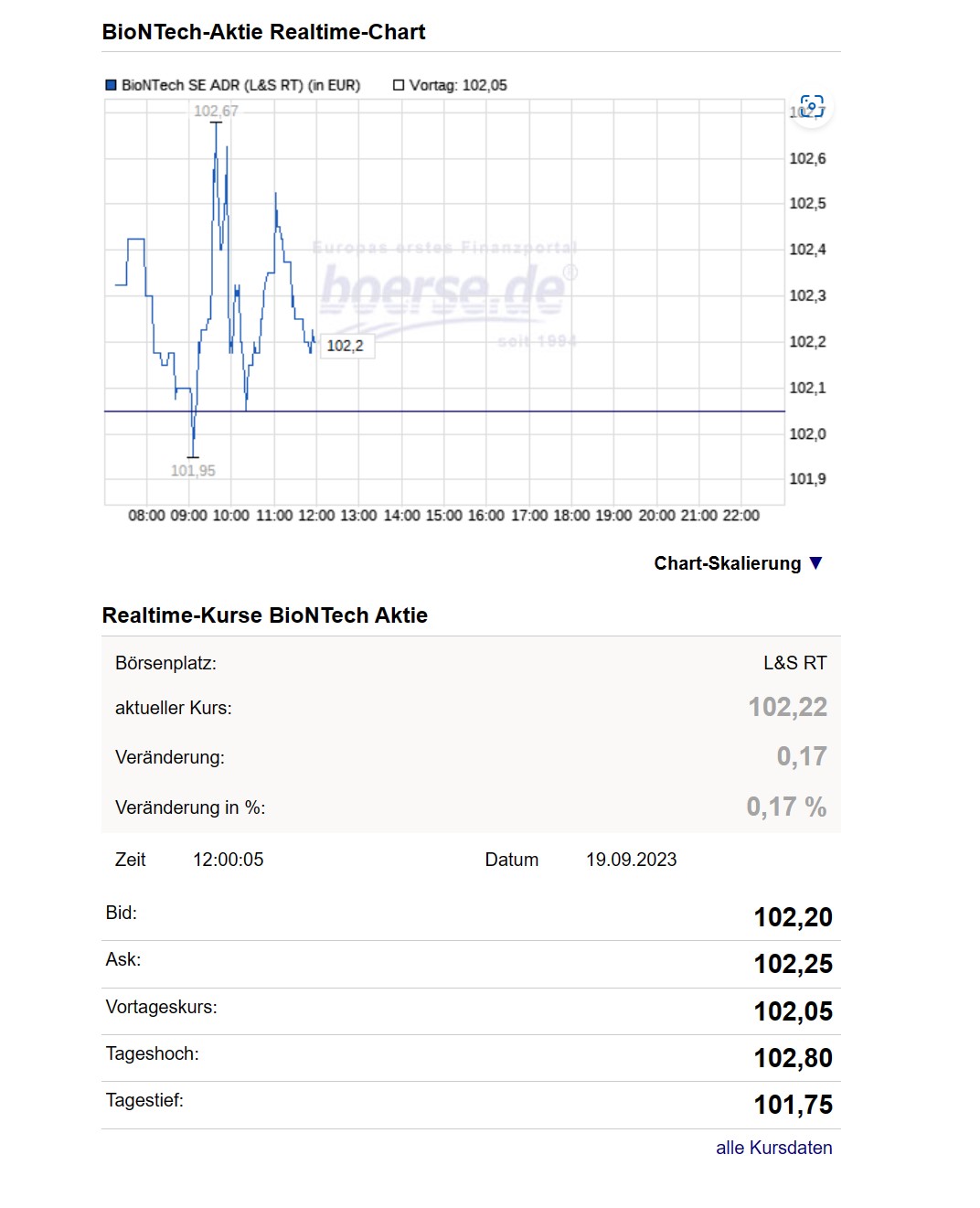Click the image search icon on chart corner
This screenshot has height=1208, width=980.
point(811,107)
